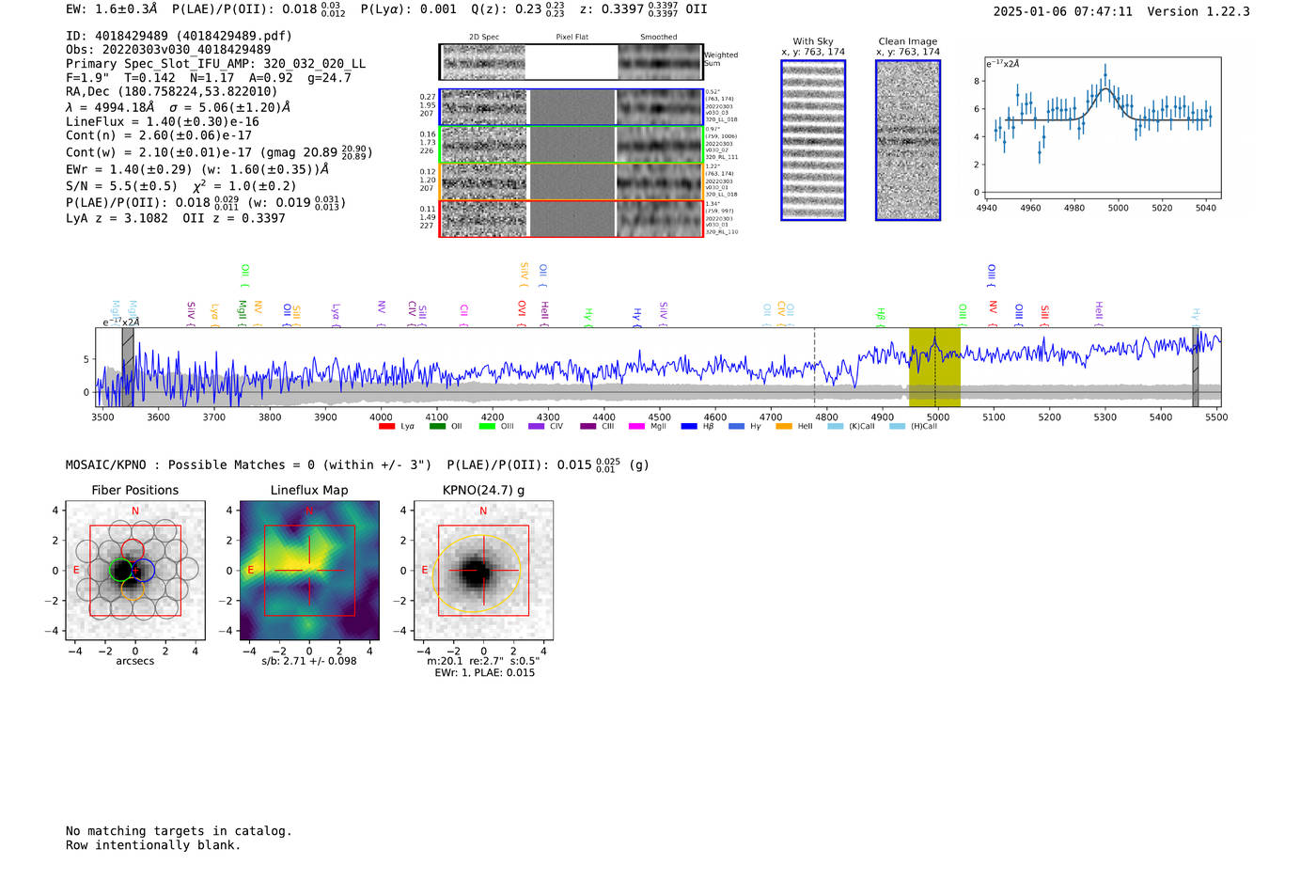Click the Row intentionally blank text
Screen dimensions: 1316x896
point(153,845)
